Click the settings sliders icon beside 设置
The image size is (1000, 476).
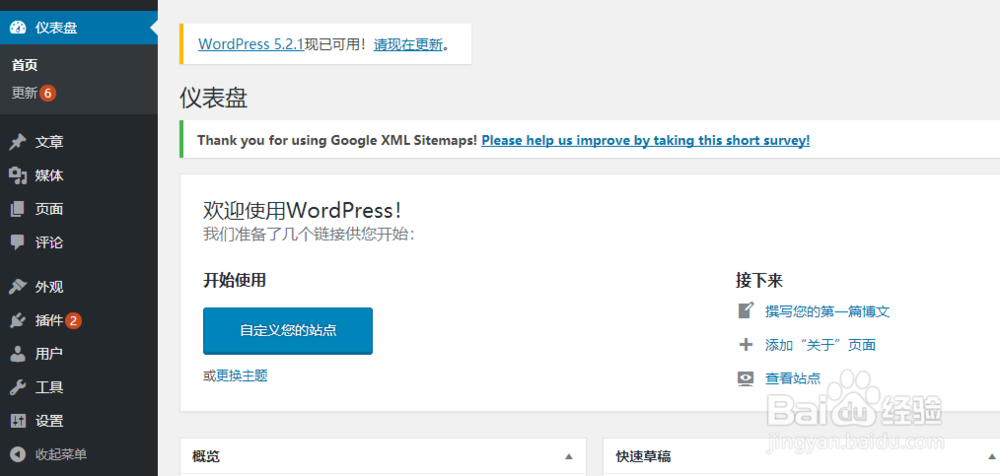(x=17, y=421)
